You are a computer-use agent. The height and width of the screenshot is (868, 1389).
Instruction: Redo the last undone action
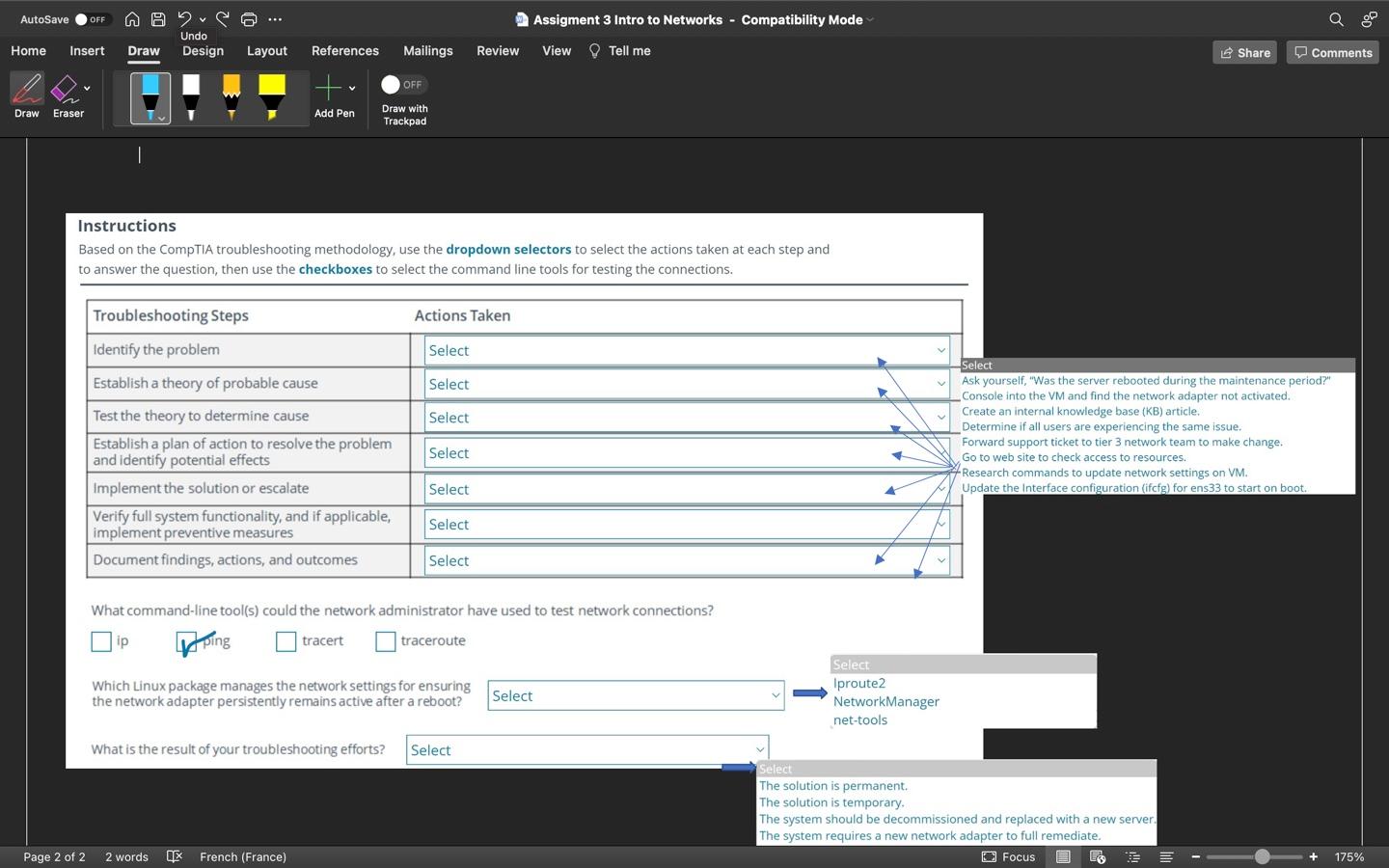(223, 18)
